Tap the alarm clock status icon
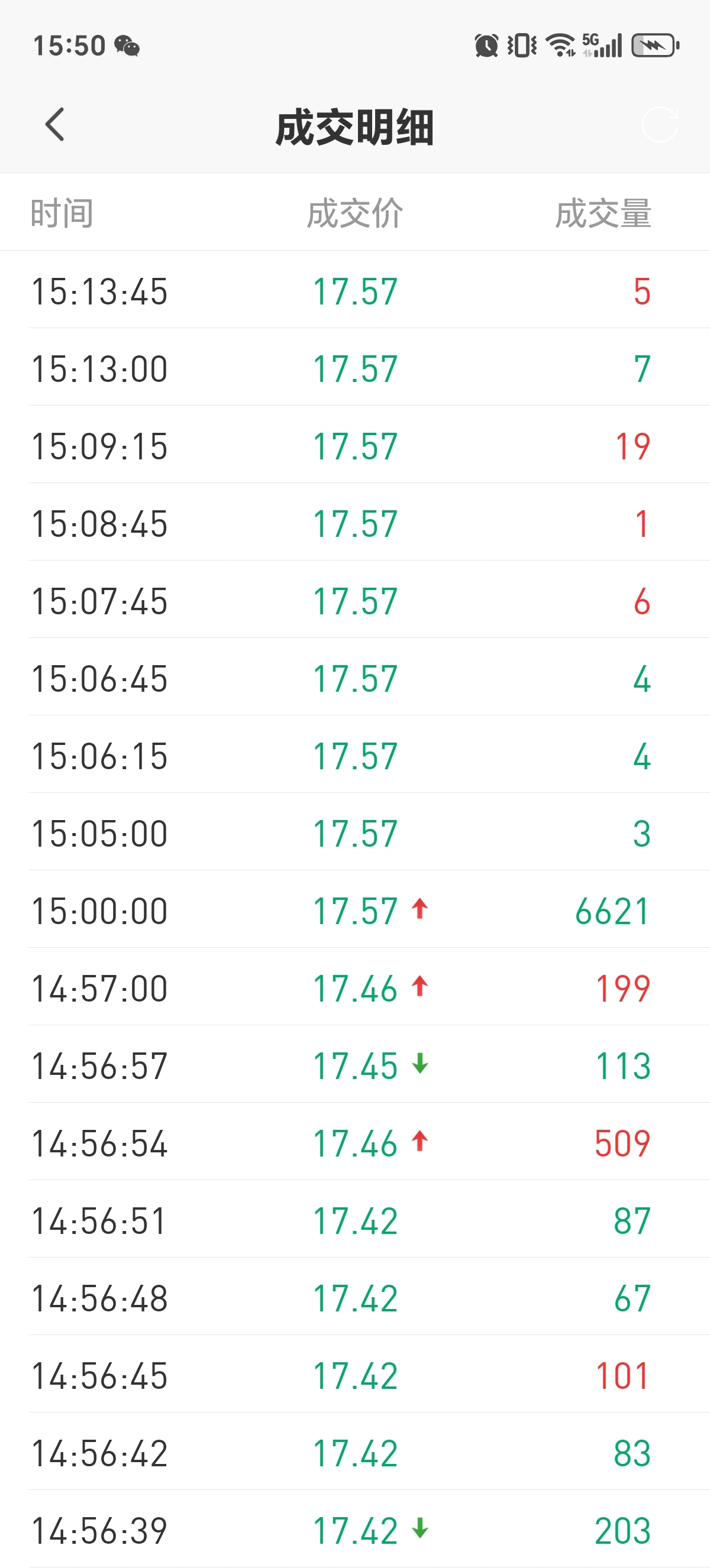The image size is (710, 1568). [x=486, y=46]
